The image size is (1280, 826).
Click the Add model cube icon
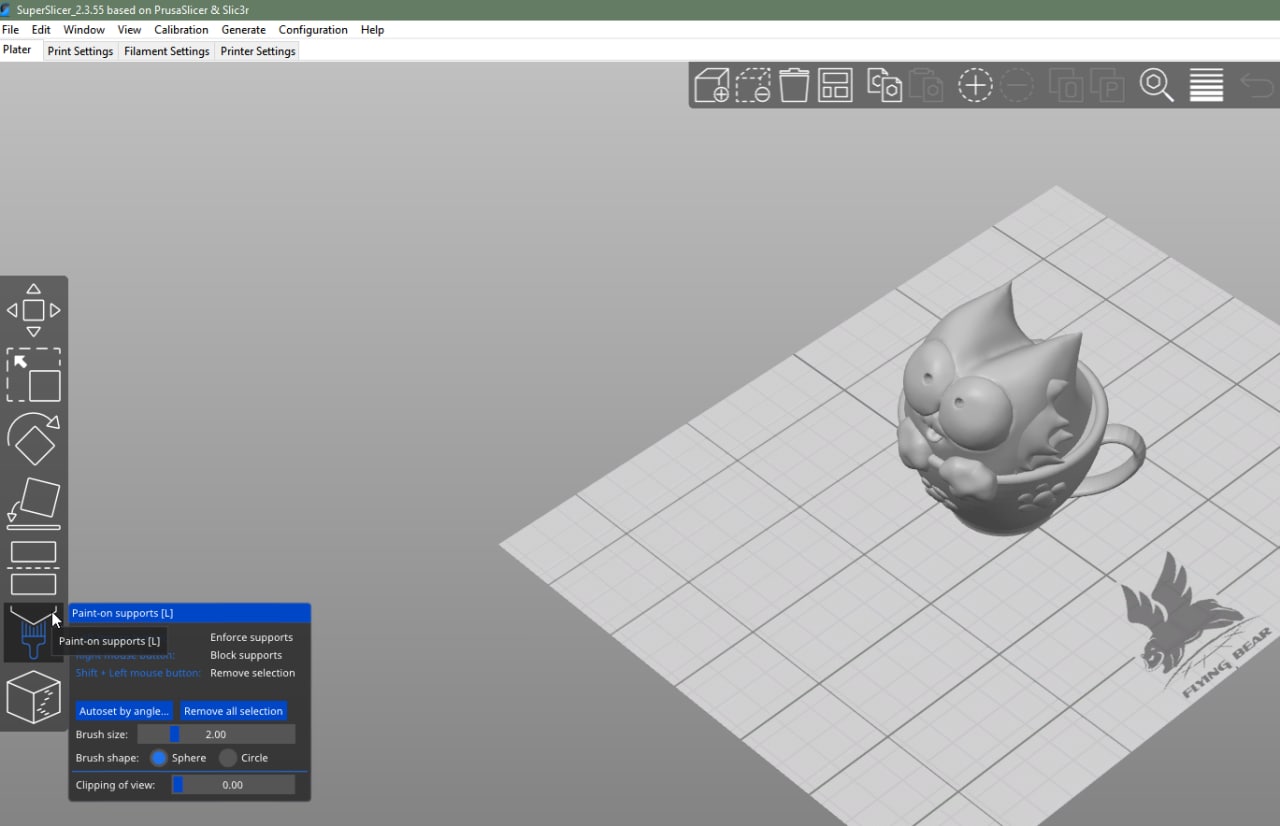(712, 85)
